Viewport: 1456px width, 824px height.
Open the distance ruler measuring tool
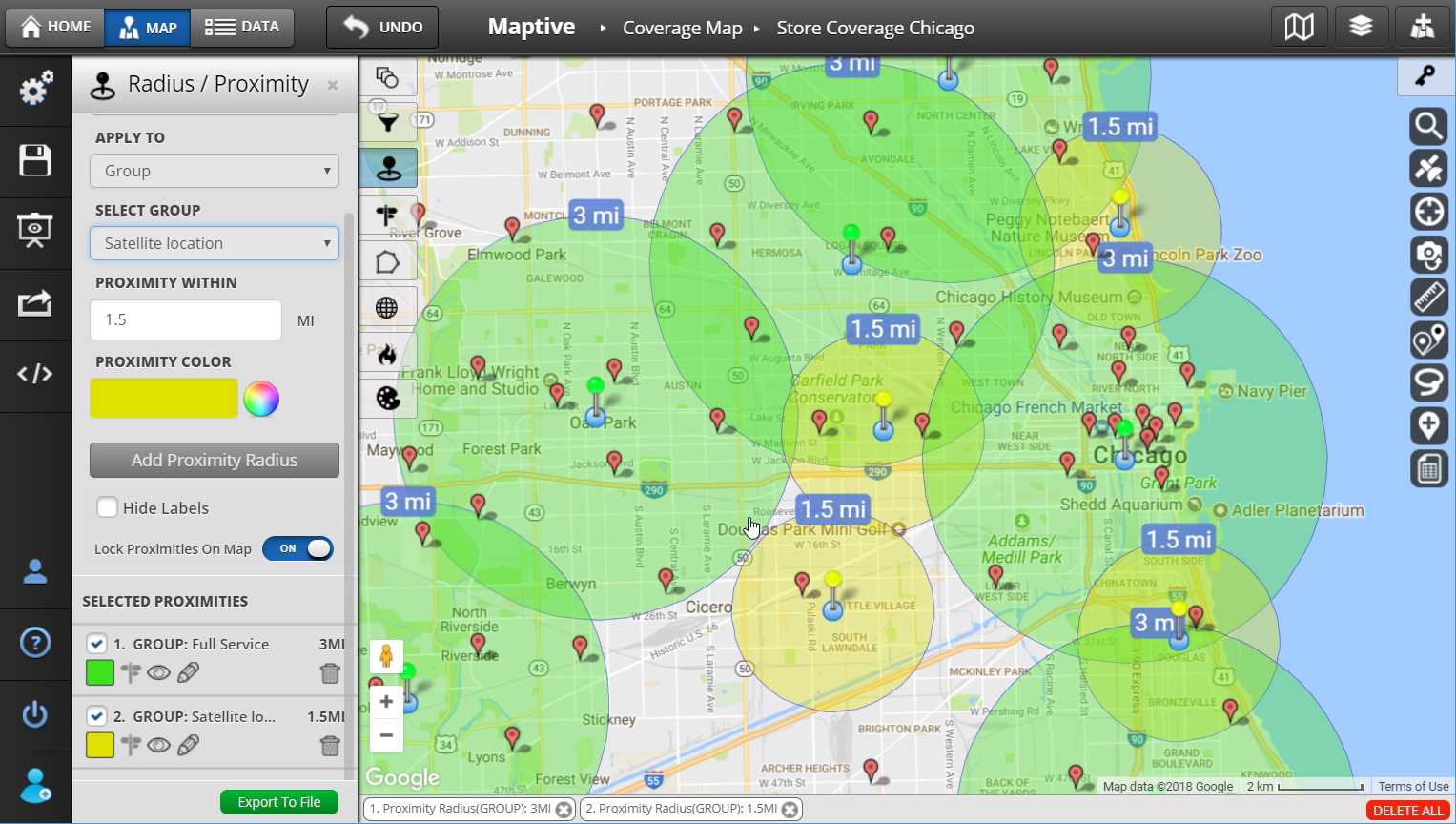(1428, 298)
